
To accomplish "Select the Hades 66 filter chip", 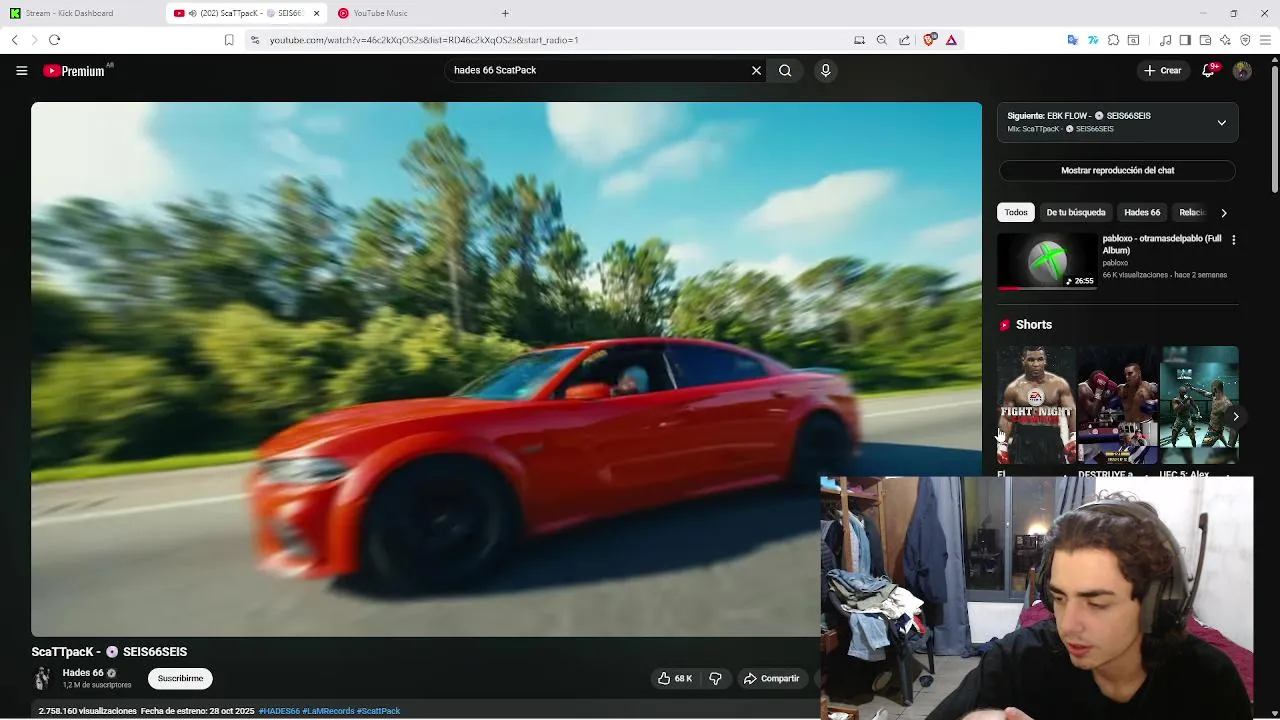I will pos(1142,212).
